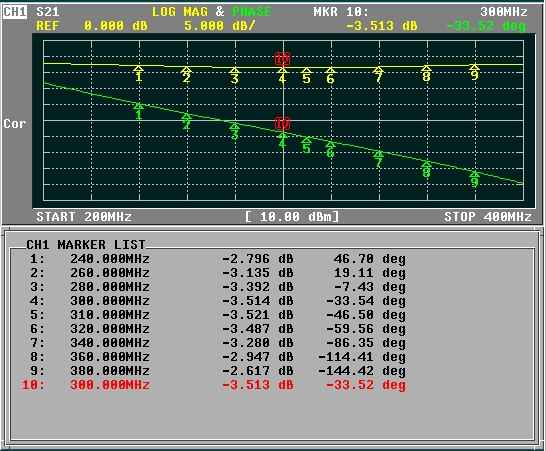This screenshot has width=546, height=451.
Task: Click the -3.135 dB value
Action: pyautogui.click(x=258, y=273)
